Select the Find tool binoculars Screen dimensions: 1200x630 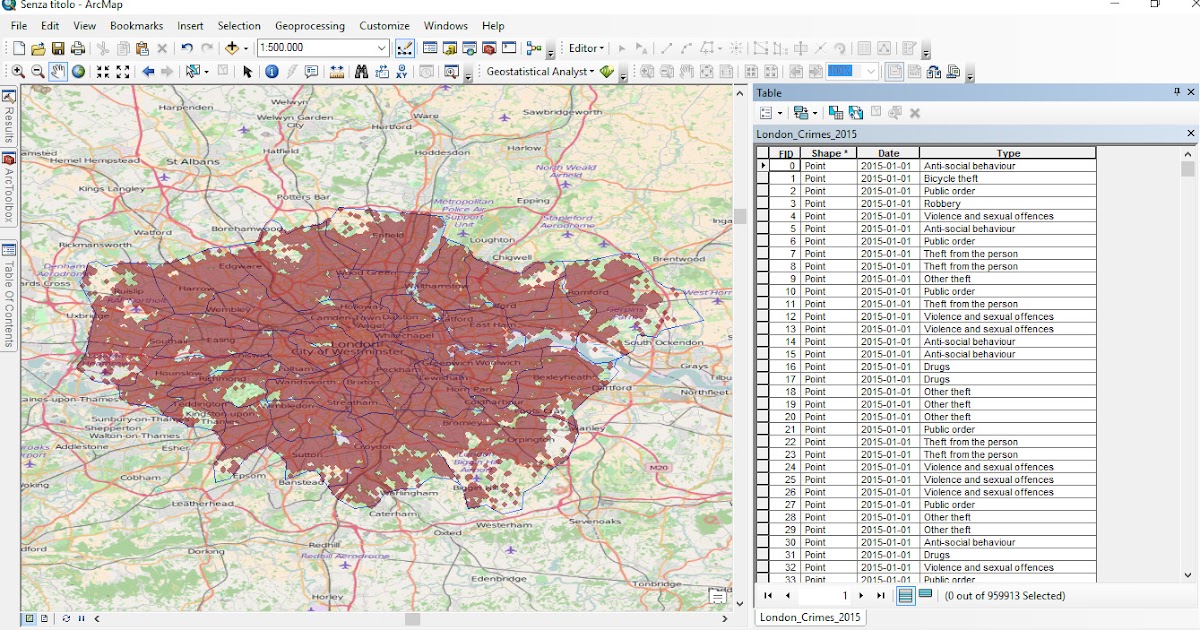(362, 71)
